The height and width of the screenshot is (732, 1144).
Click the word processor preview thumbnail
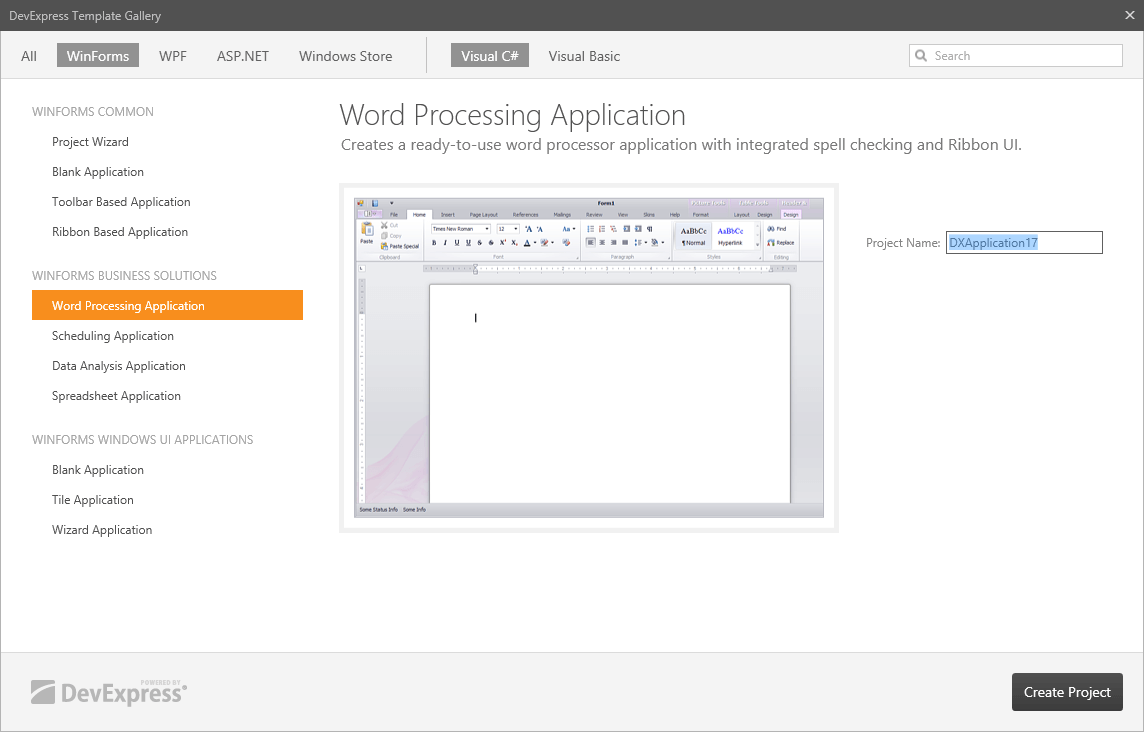pyautogui.click(x=589, y=357)
